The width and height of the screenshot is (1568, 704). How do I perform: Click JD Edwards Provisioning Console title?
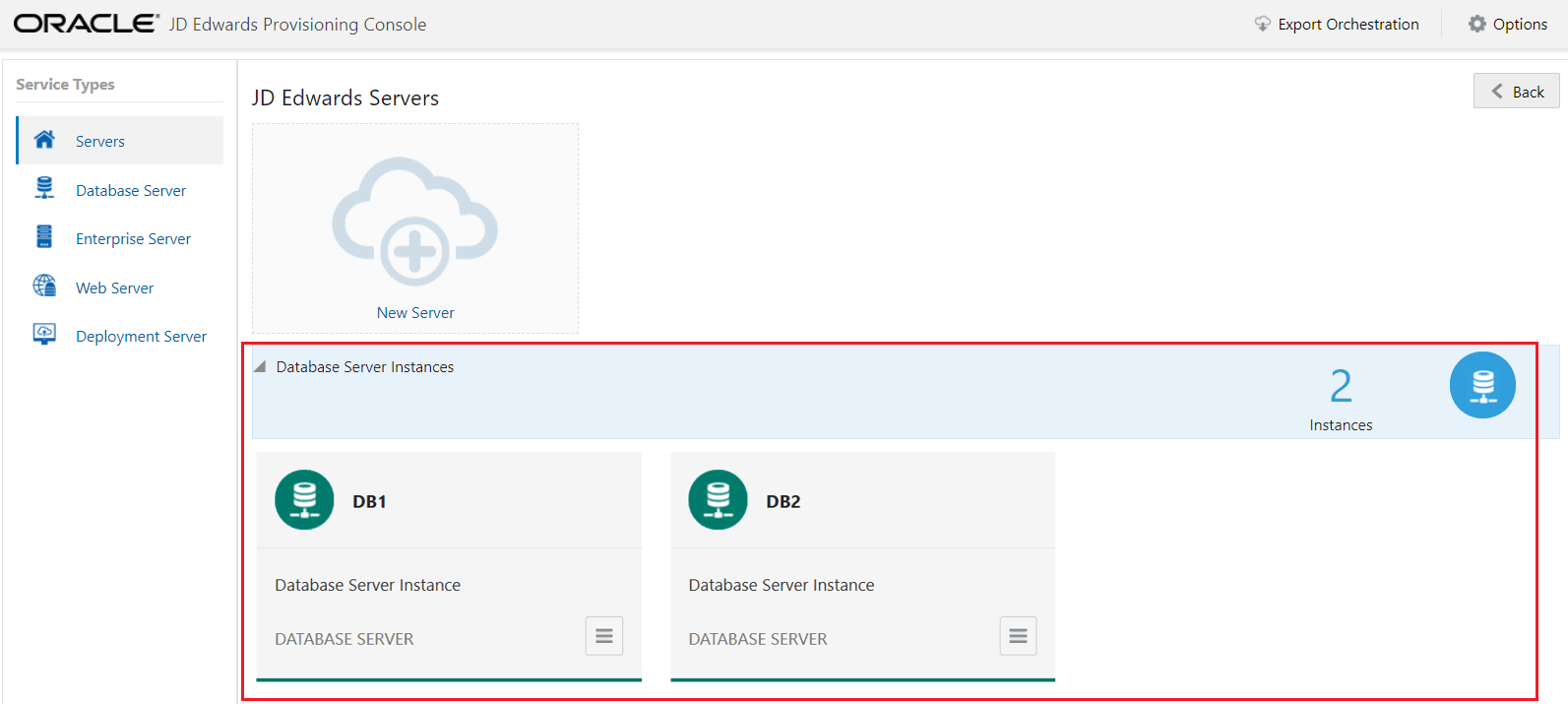(x=297, y=25)
